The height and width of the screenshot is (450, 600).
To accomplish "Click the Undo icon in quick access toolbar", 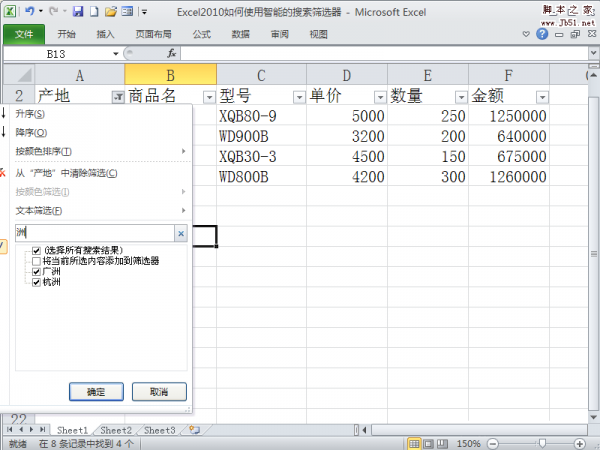I will coord(29,11).
